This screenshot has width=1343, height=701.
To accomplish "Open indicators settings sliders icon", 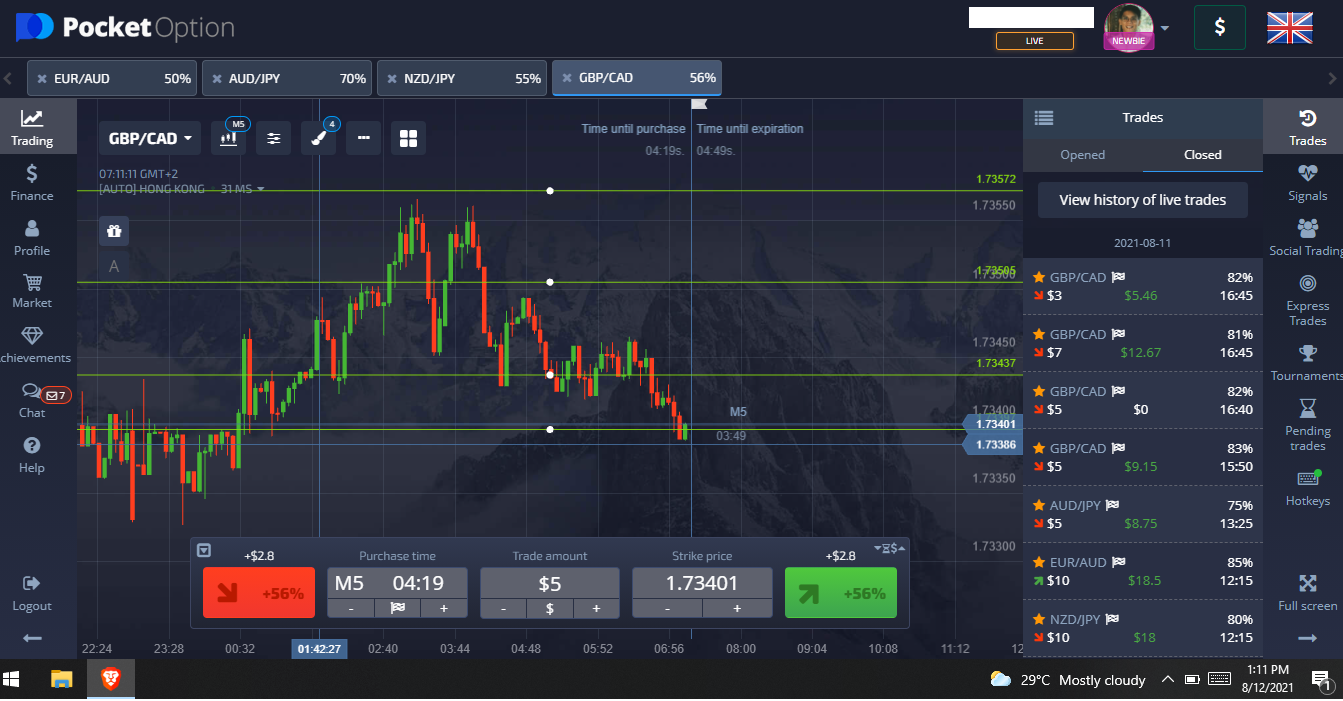I will coord(273,138).
